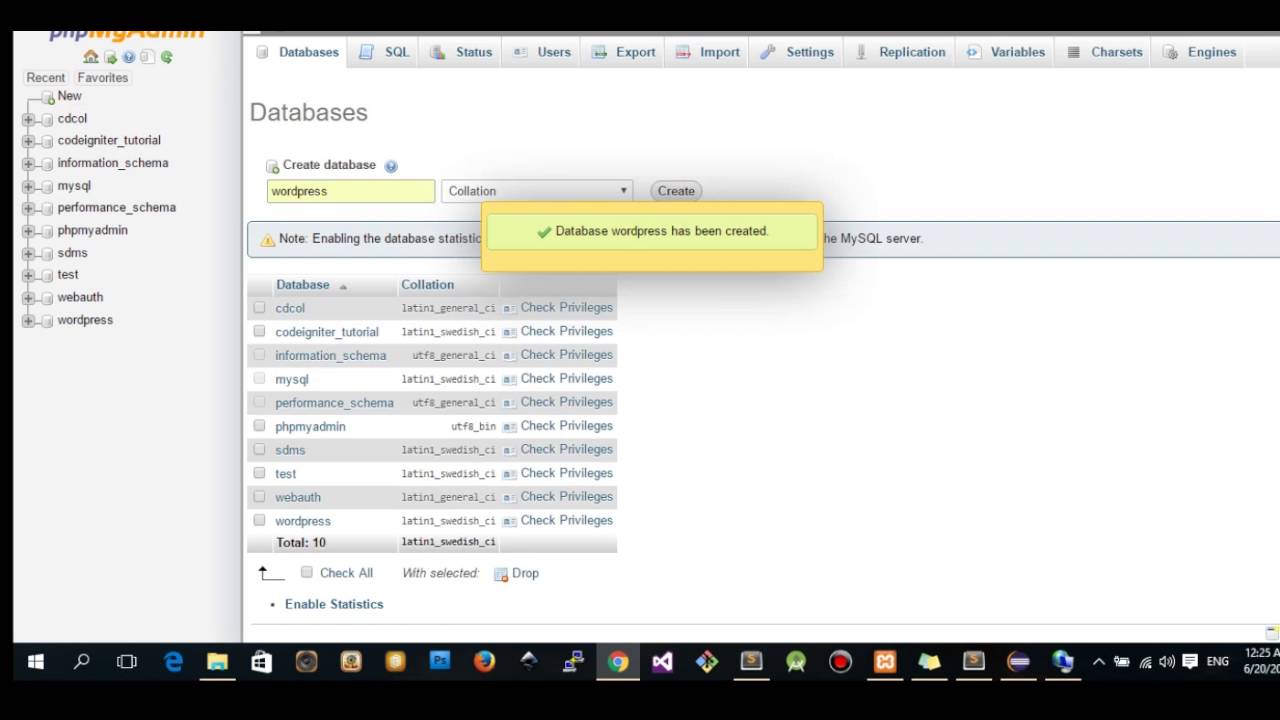
Task: Click the Collation column header
Action: pos(427,285)
